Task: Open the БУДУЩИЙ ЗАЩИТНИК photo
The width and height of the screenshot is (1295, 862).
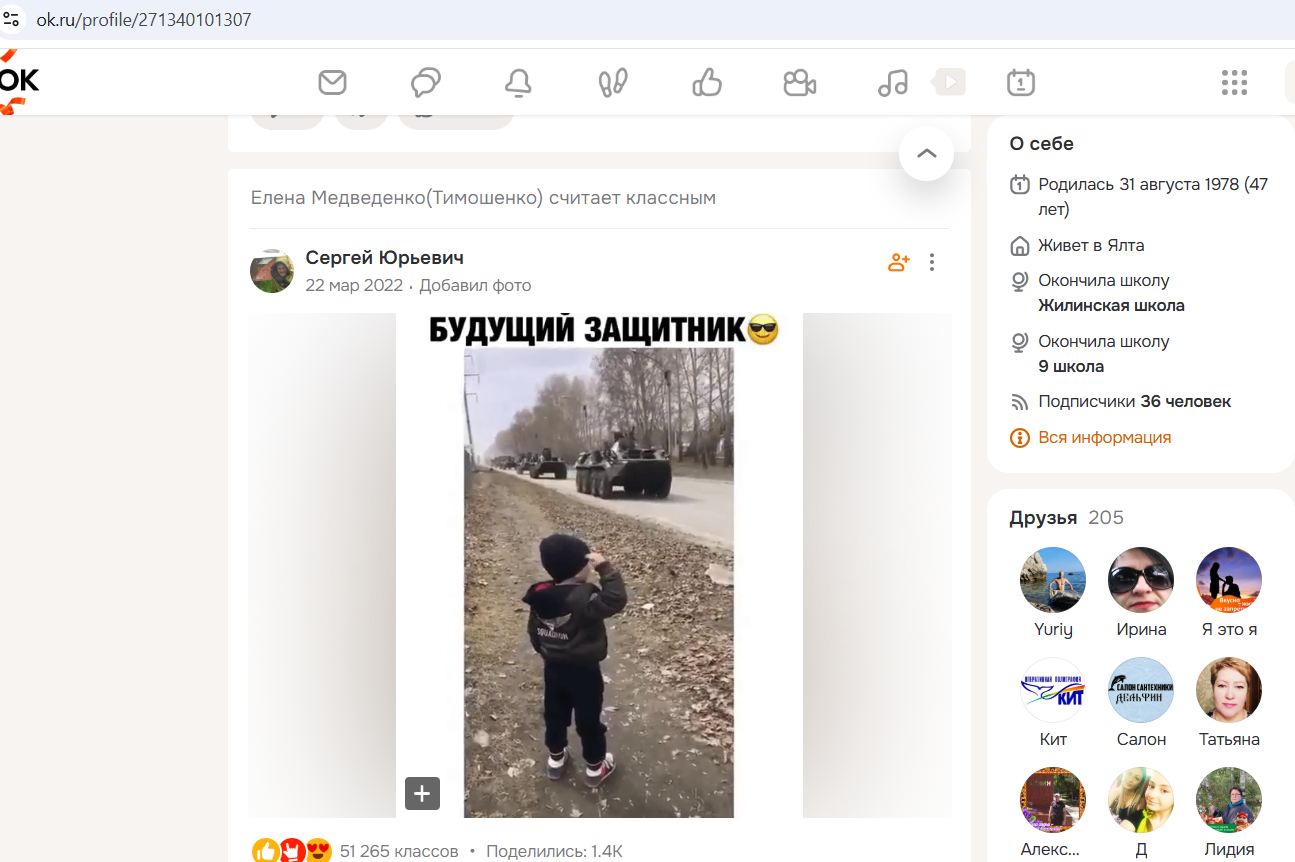Action: click(x=599, y=565)
